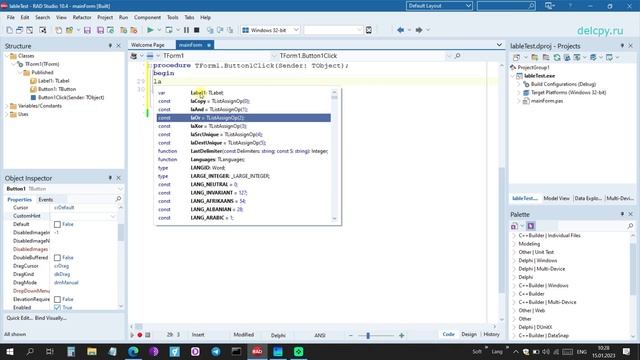Expand the Variables/Constants node in Structure
The height and width of the screenshot is (360, 640).
7,106
